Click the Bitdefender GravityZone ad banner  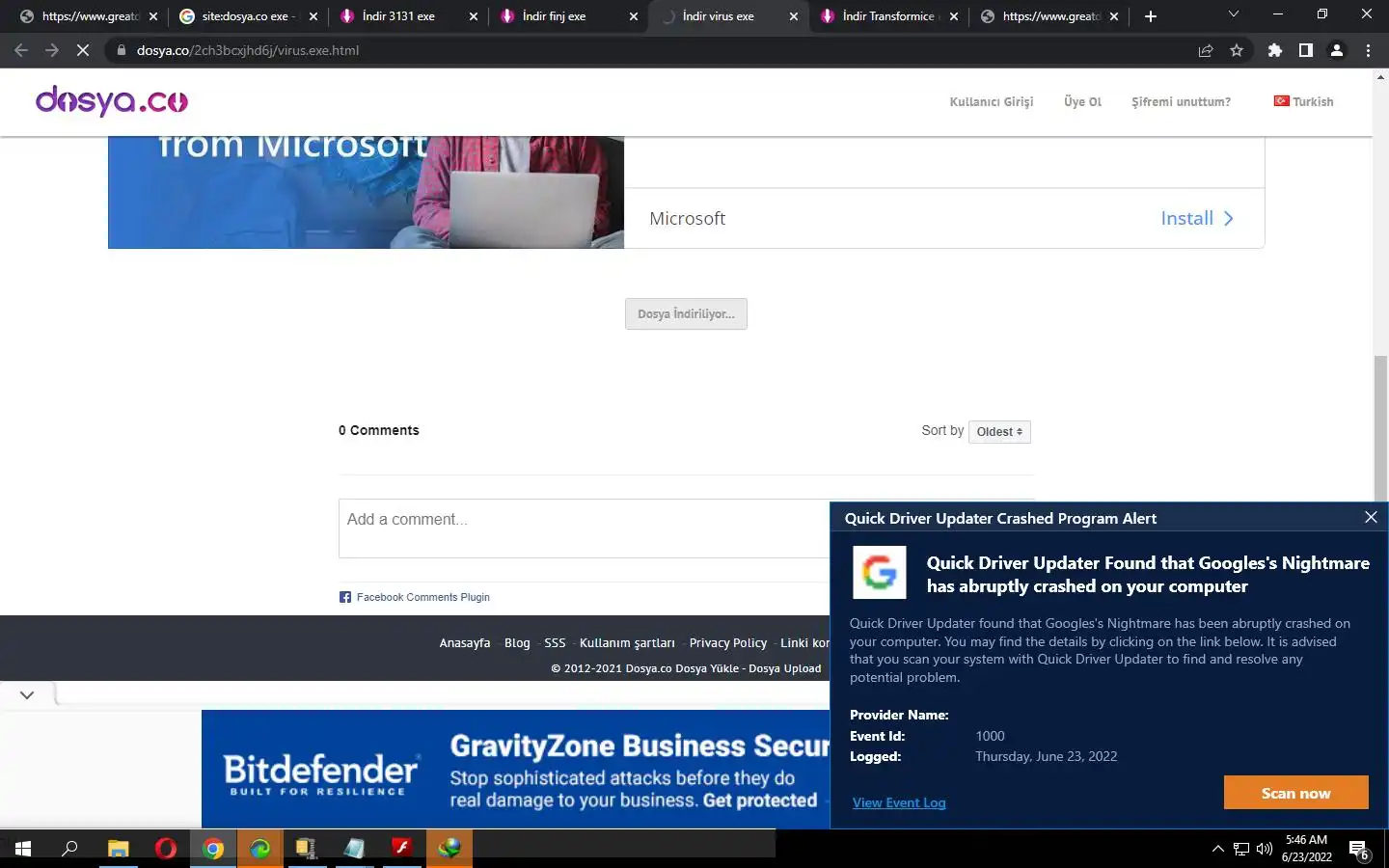point(515,769)
